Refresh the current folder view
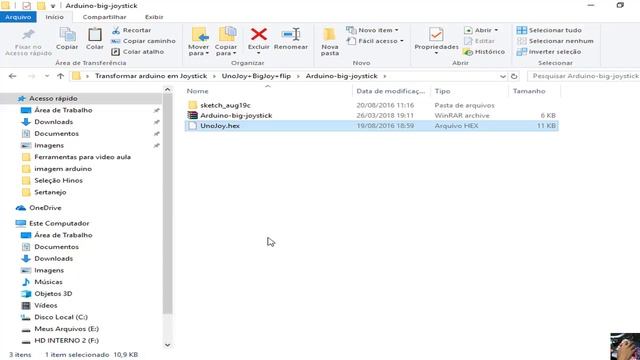 [x=514, y=76]
